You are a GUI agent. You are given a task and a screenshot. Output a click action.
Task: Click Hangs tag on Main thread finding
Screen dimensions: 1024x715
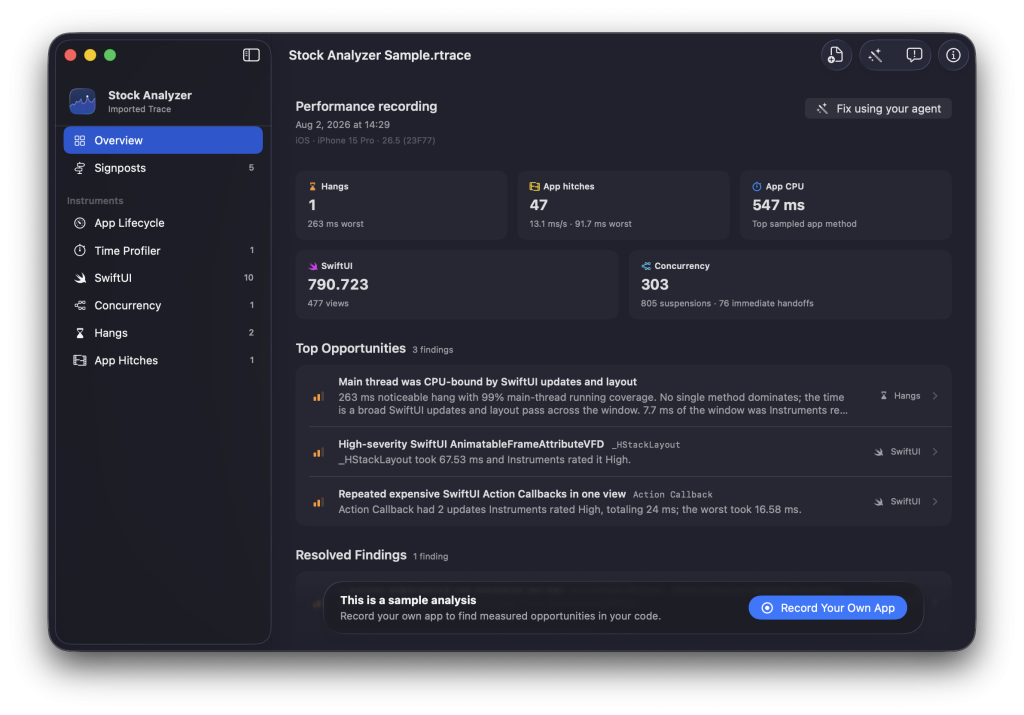tap(901, 396)
